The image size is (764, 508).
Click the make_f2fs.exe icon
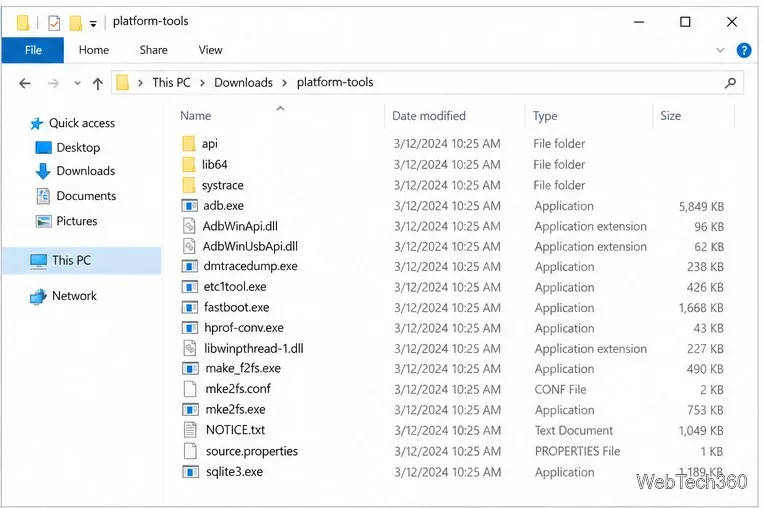[190, 369]
